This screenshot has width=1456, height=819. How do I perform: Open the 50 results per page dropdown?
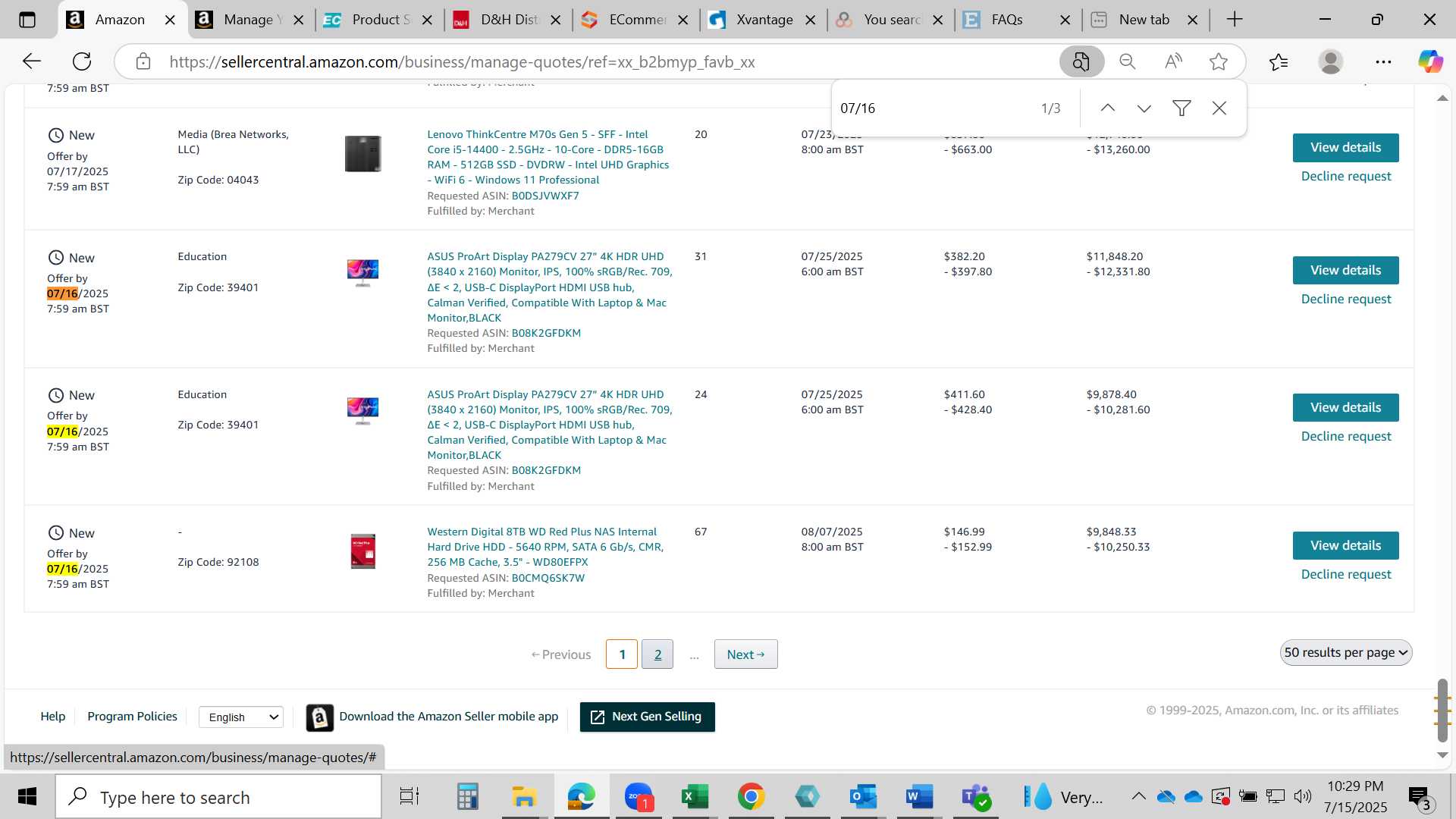pos(1346,652)
